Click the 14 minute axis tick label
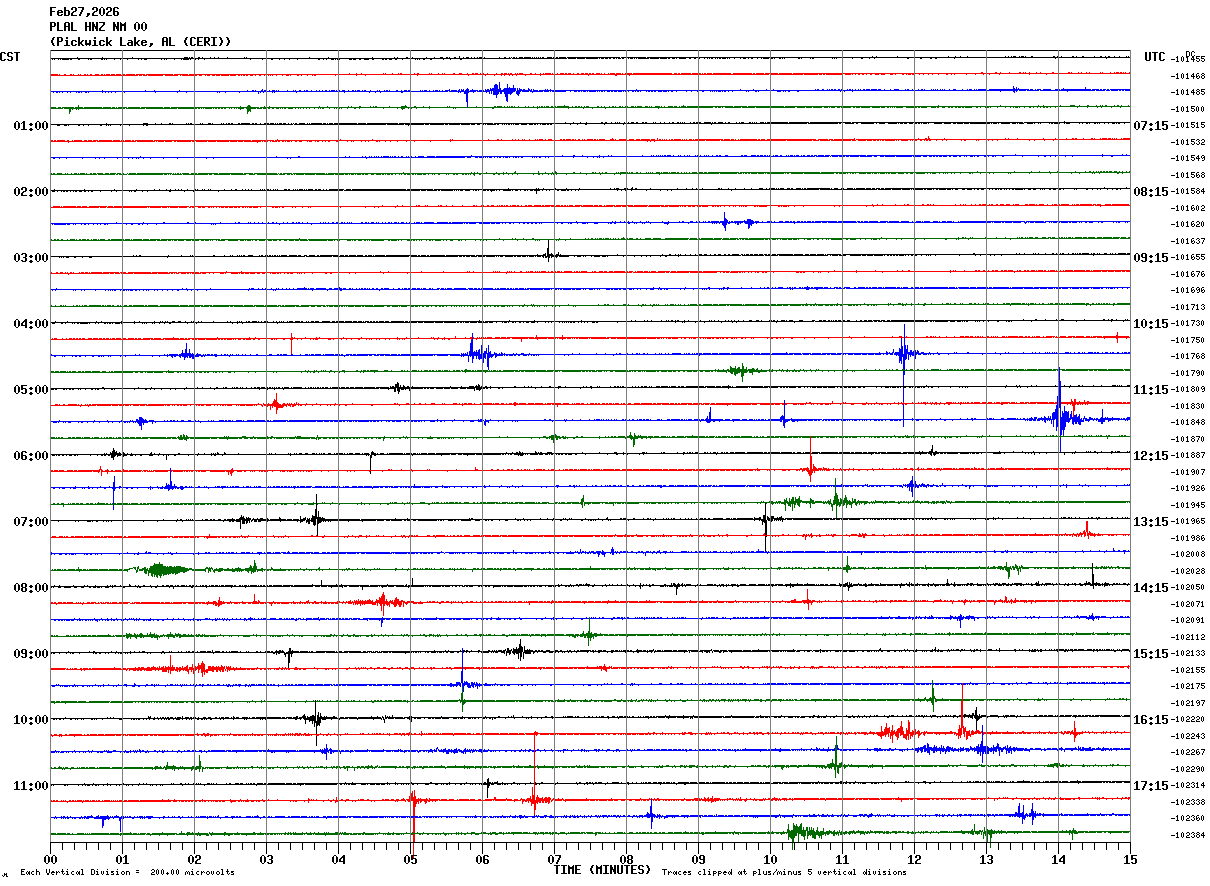Screen dimensions: 1210x886 [1058, 859]
